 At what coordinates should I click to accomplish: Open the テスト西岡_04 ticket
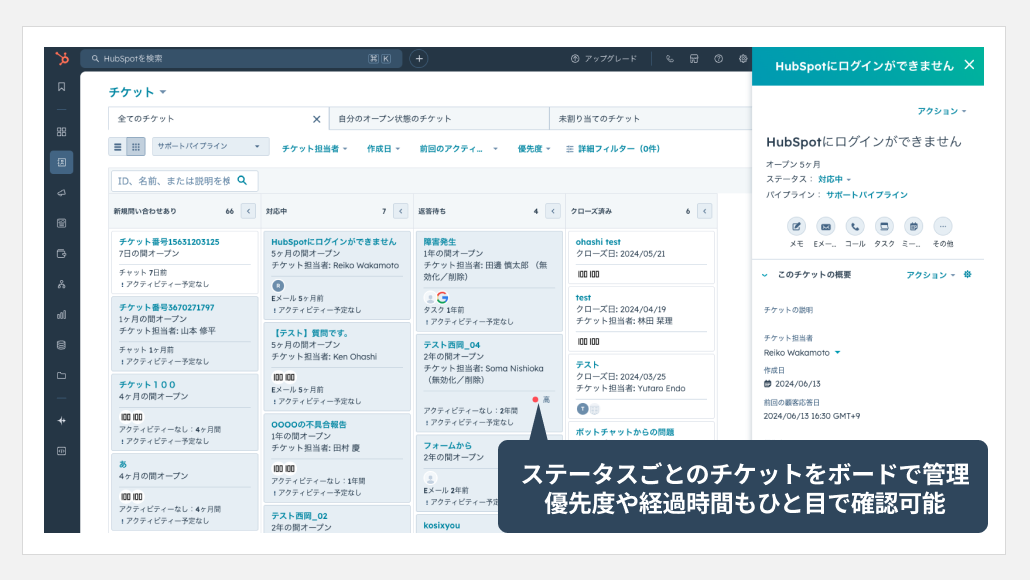[x=451, y=345]
